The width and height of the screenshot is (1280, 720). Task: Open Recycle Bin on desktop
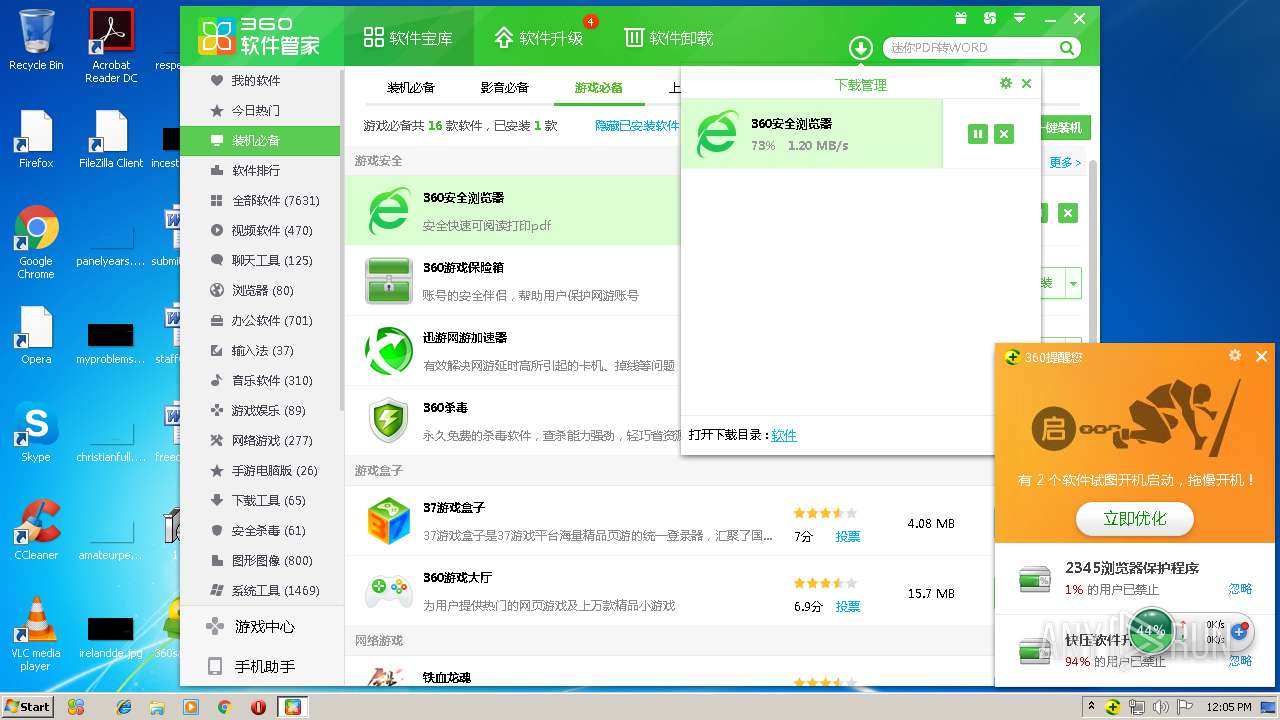[36, 40]
